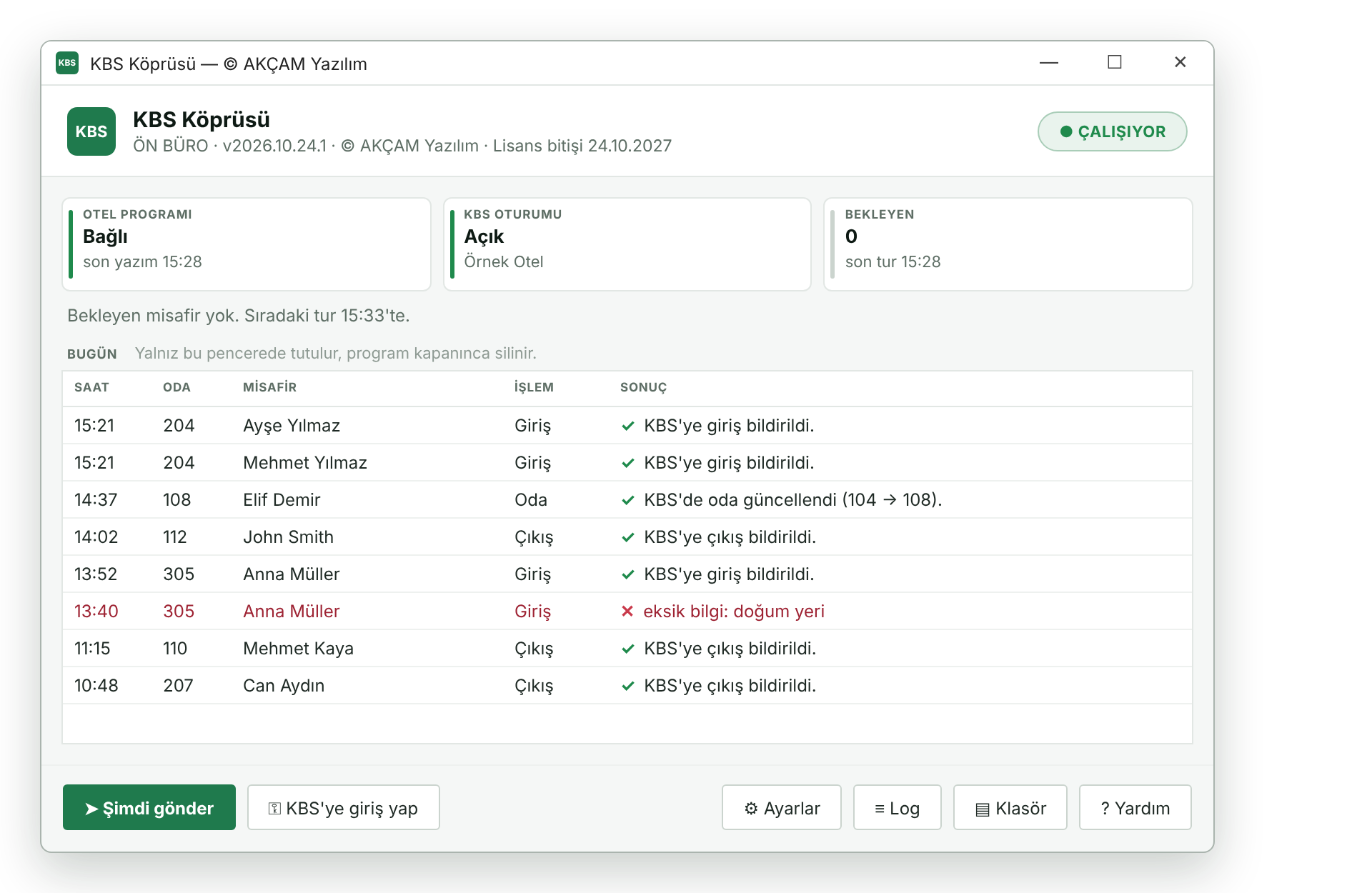Click the Bekleyen 0 status card
This screenshot has height=893, width=1372.
pyautogui.click(x=1008, y=244)
